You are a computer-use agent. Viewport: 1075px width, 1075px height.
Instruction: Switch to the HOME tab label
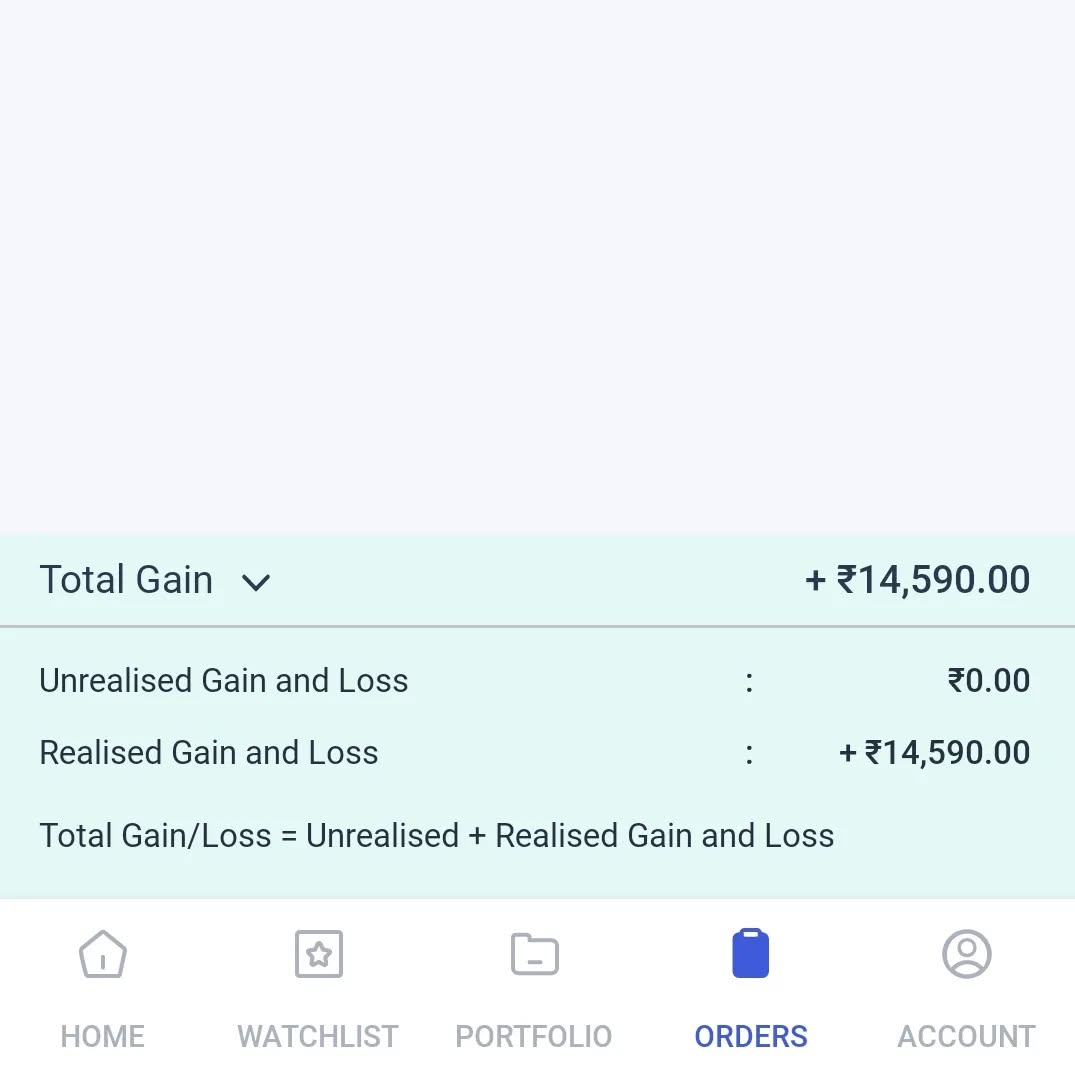103,1036
